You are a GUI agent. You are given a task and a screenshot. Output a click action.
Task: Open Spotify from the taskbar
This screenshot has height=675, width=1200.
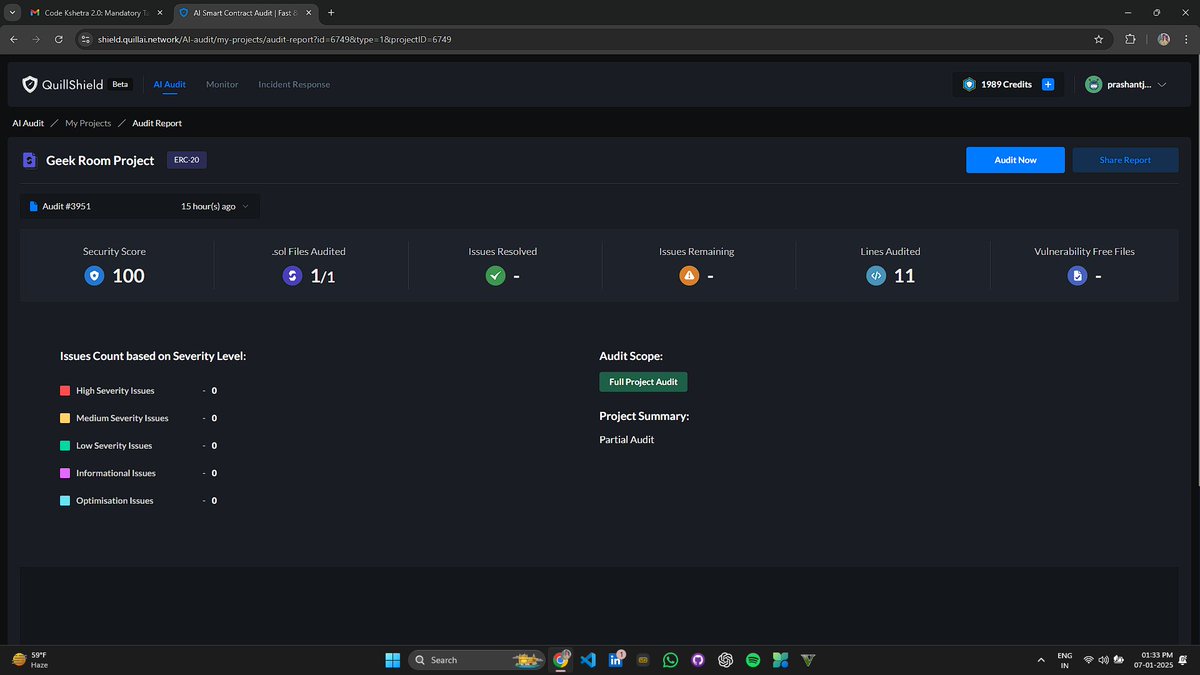click(x=753, y=659)
